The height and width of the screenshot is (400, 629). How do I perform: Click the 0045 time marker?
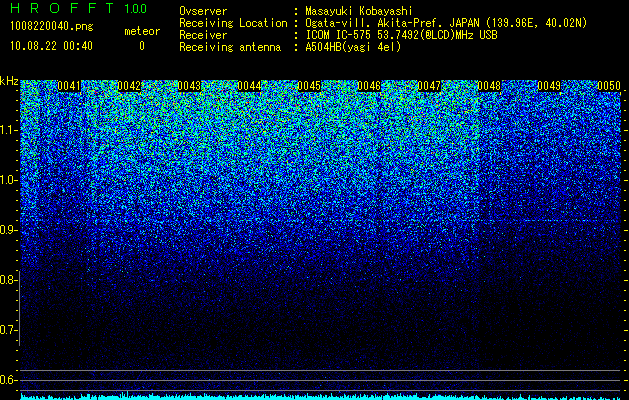pyautogui.click(x=309, y=86)
